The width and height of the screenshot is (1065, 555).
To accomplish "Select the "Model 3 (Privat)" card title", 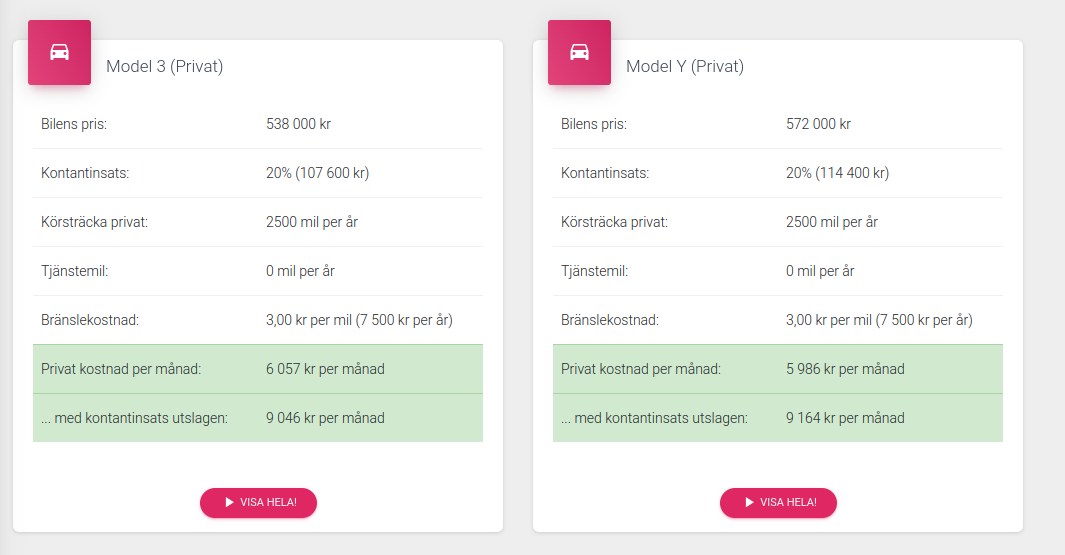I will click(x=164, y=67).
